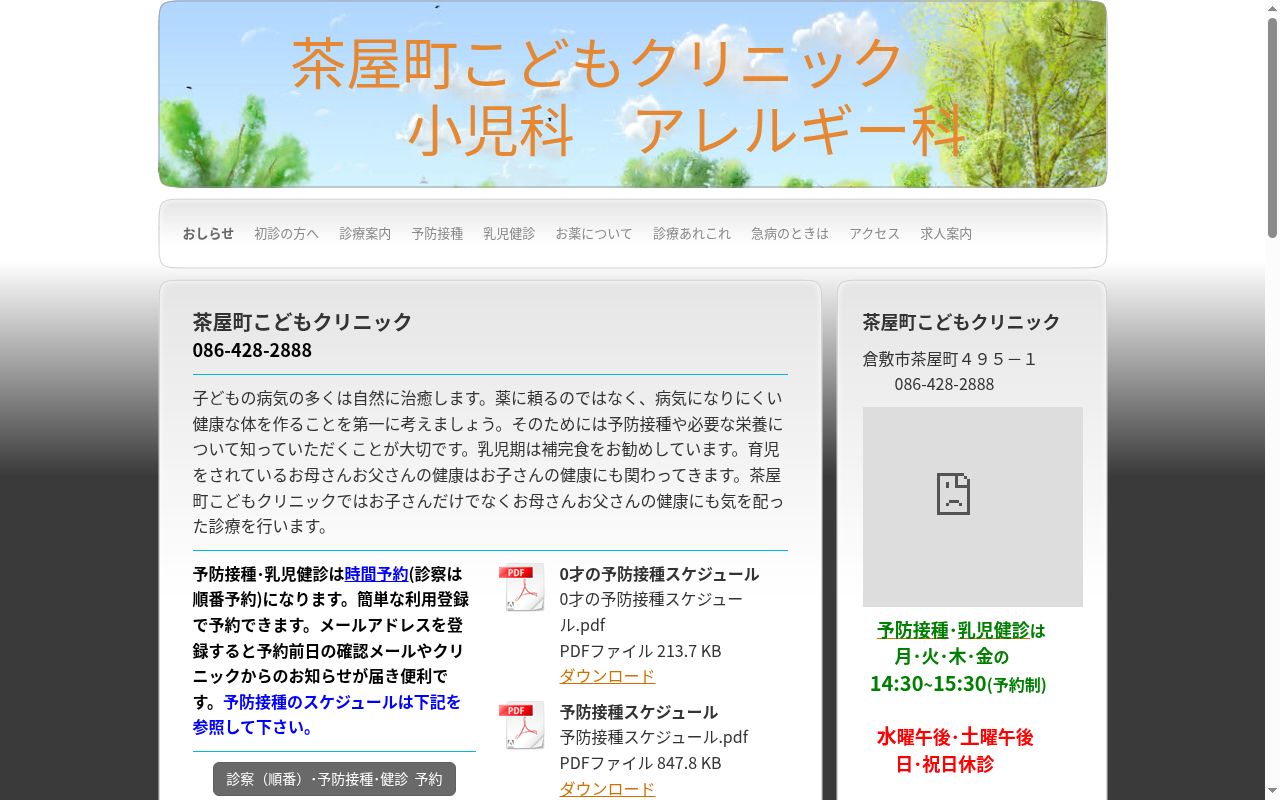The height and width of the screenshot is (800, 1280).
Task: Click red text 日･祝日休診
Action: coord(945,764)
